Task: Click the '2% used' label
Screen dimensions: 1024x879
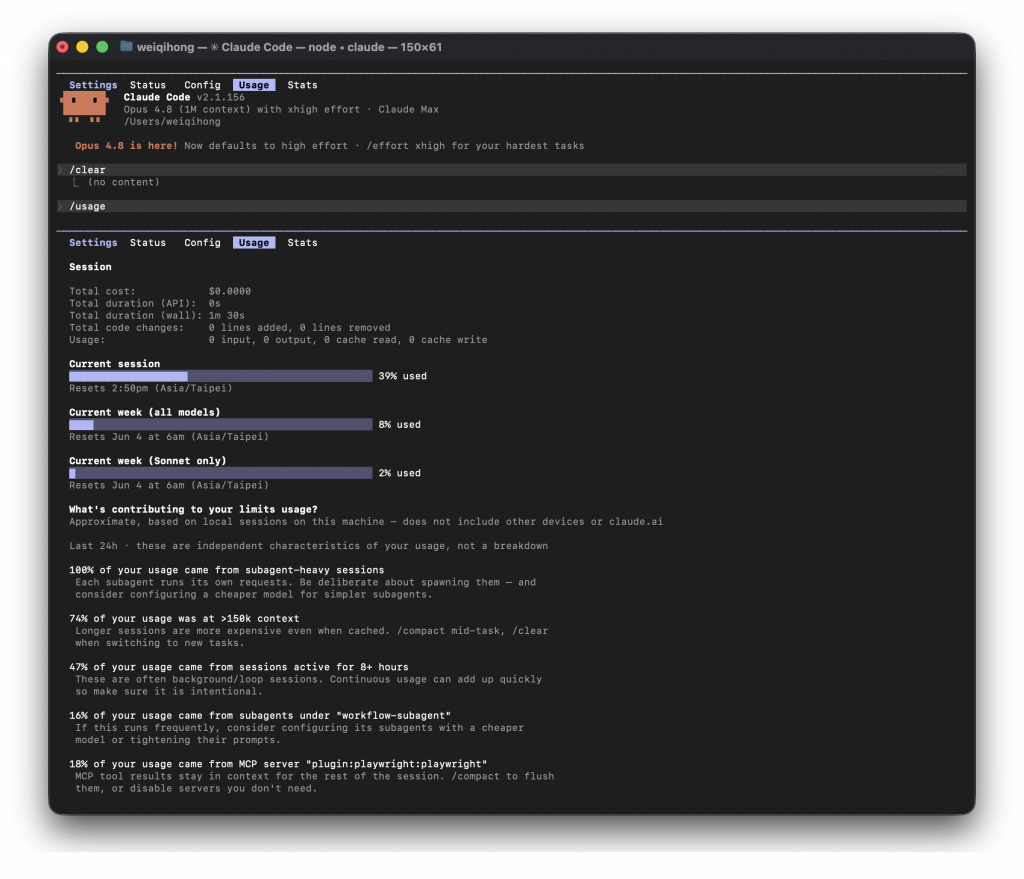Action: tap(400, 473)
